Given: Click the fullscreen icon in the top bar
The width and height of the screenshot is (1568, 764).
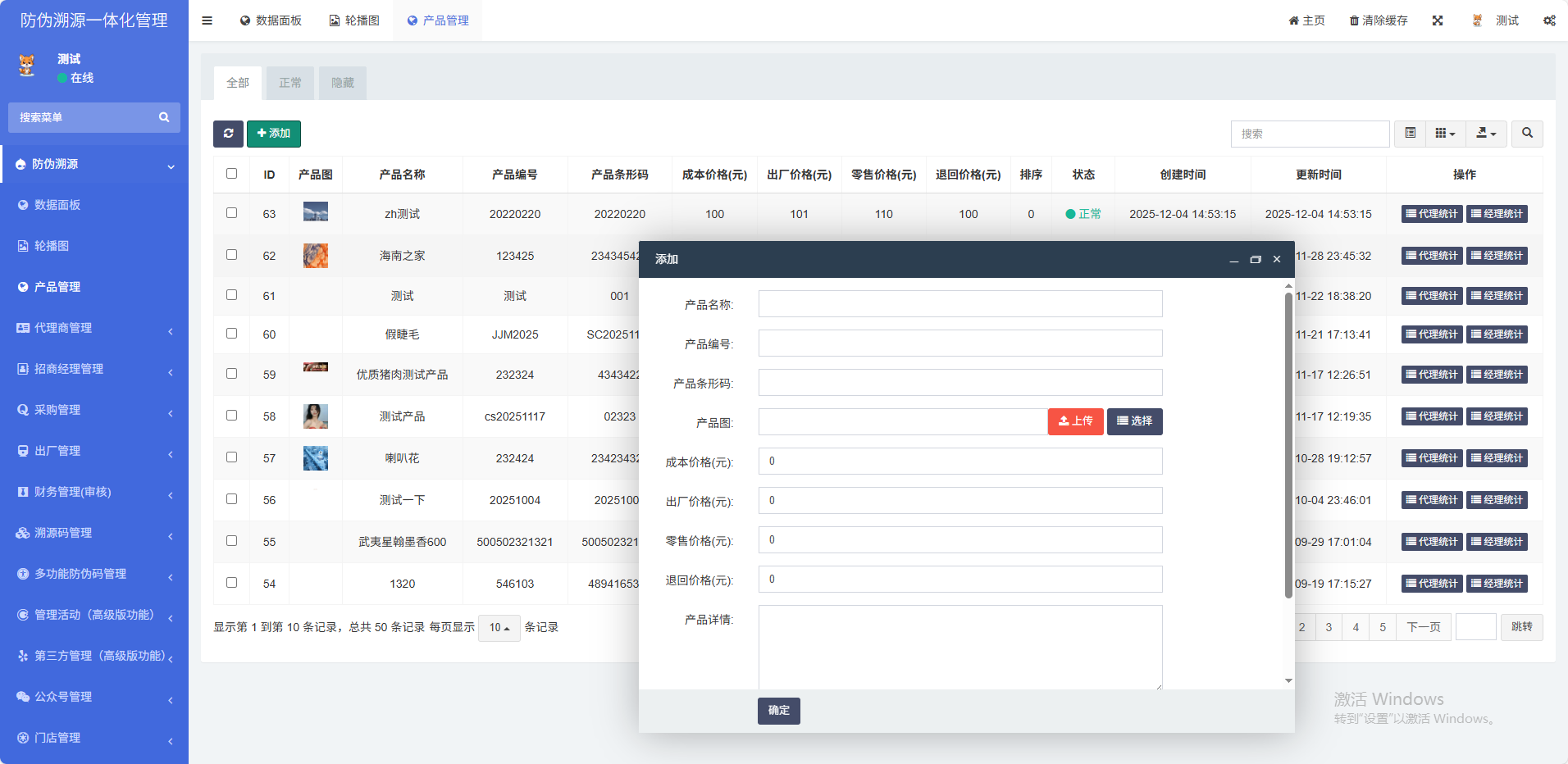Looking at the screenshot, I should 1438,20.
